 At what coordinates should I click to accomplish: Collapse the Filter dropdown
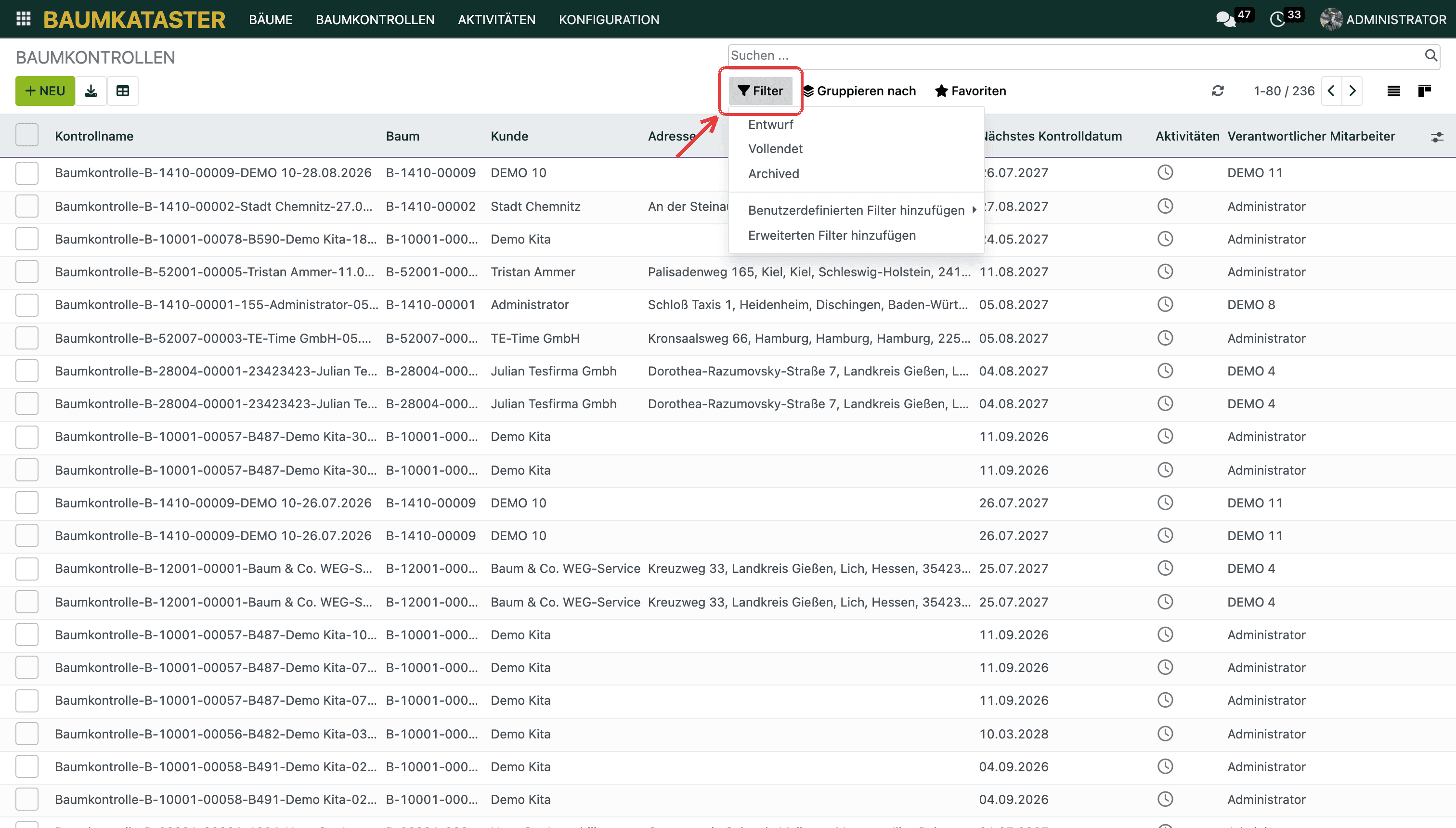[760, 91]
